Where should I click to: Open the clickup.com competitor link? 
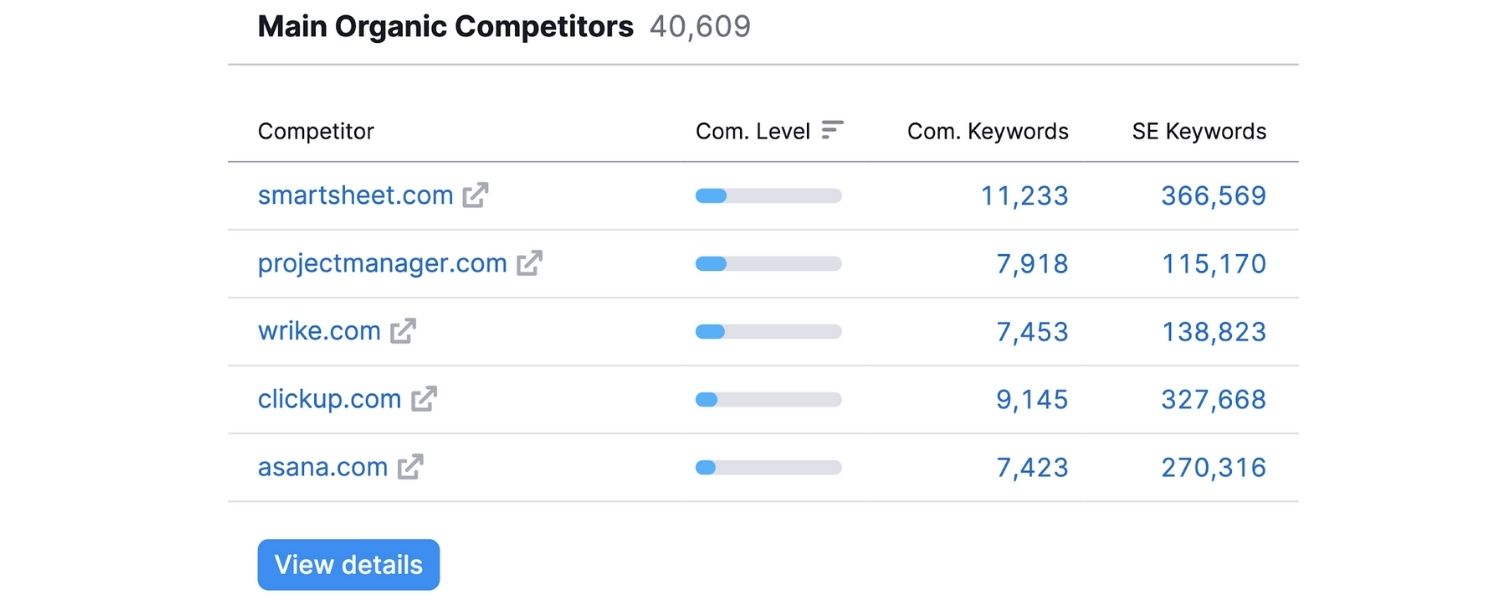coord(330,399)
